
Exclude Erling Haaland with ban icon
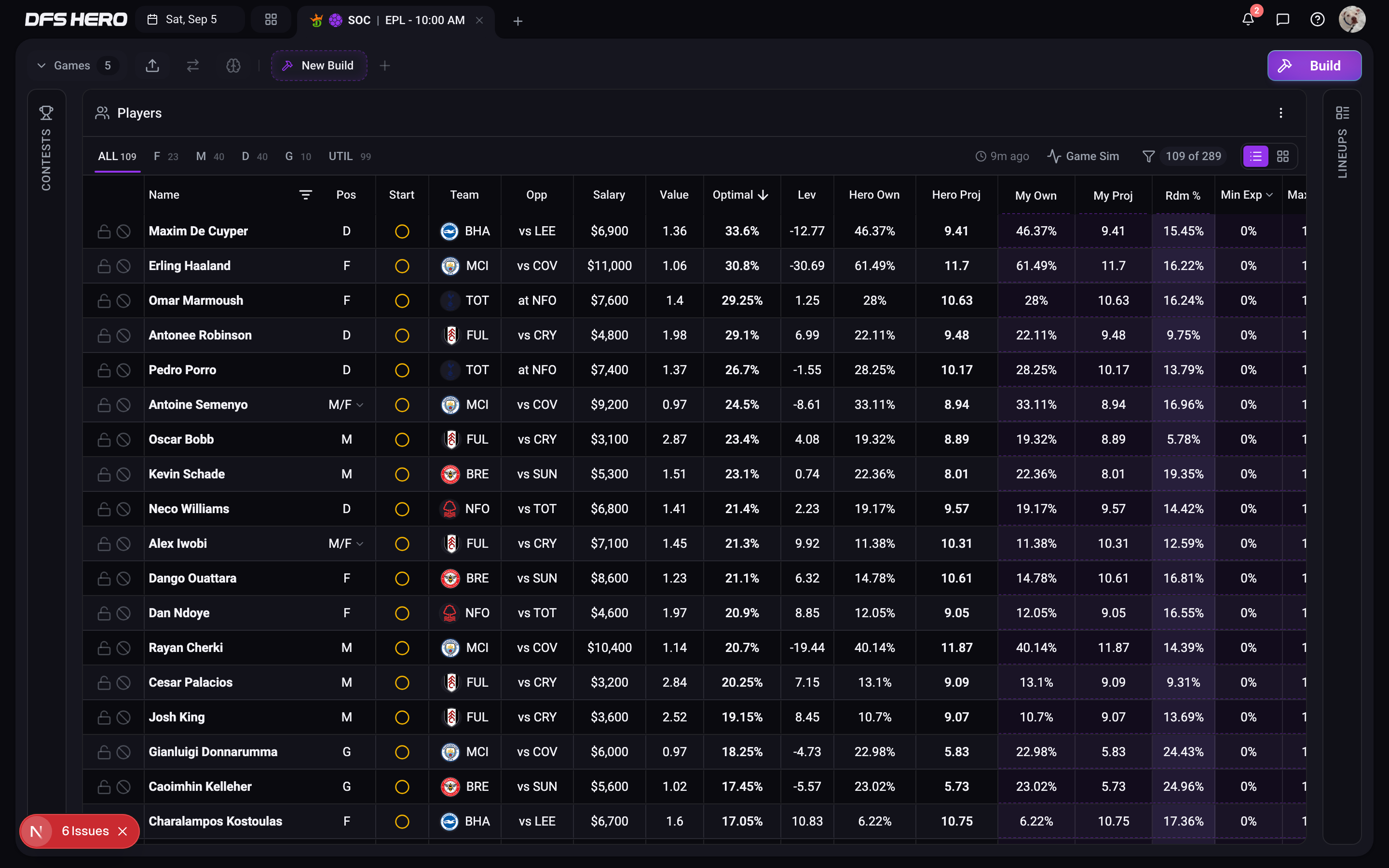pos(123,266)
